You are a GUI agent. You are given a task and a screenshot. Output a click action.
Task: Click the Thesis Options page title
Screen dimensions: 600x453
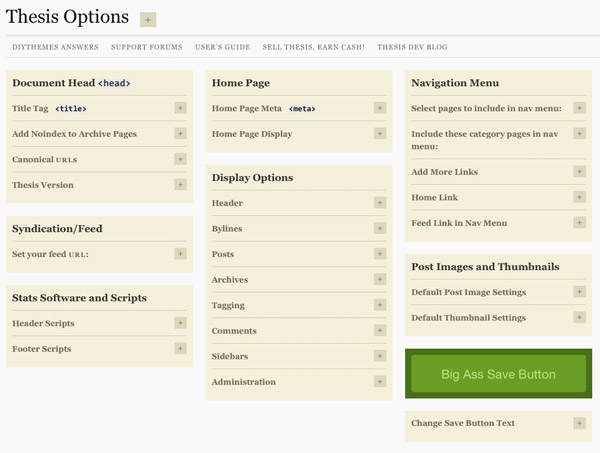point(67,17)
